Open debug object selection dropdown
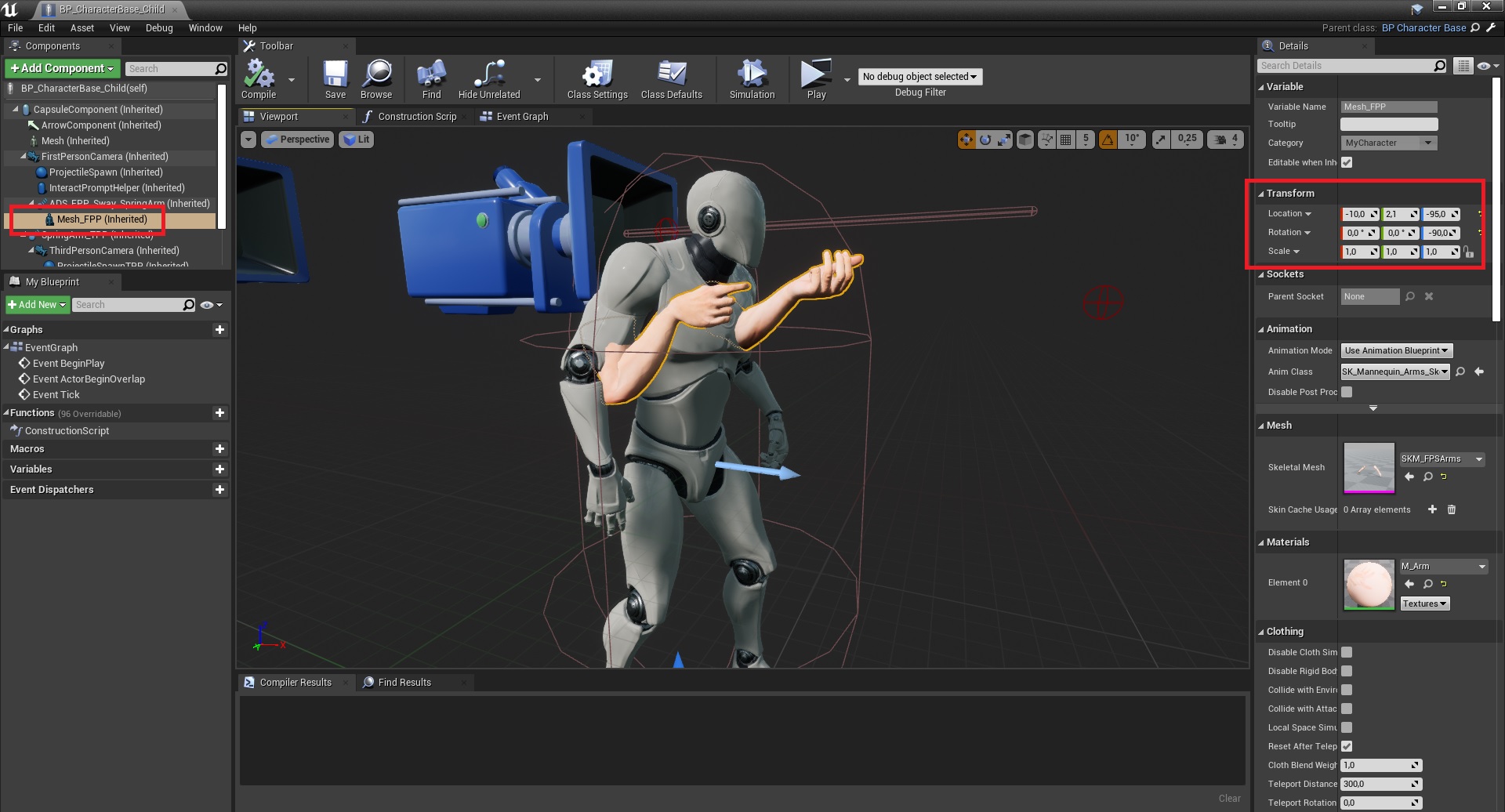1505x812 pixels. click(919, 77)
